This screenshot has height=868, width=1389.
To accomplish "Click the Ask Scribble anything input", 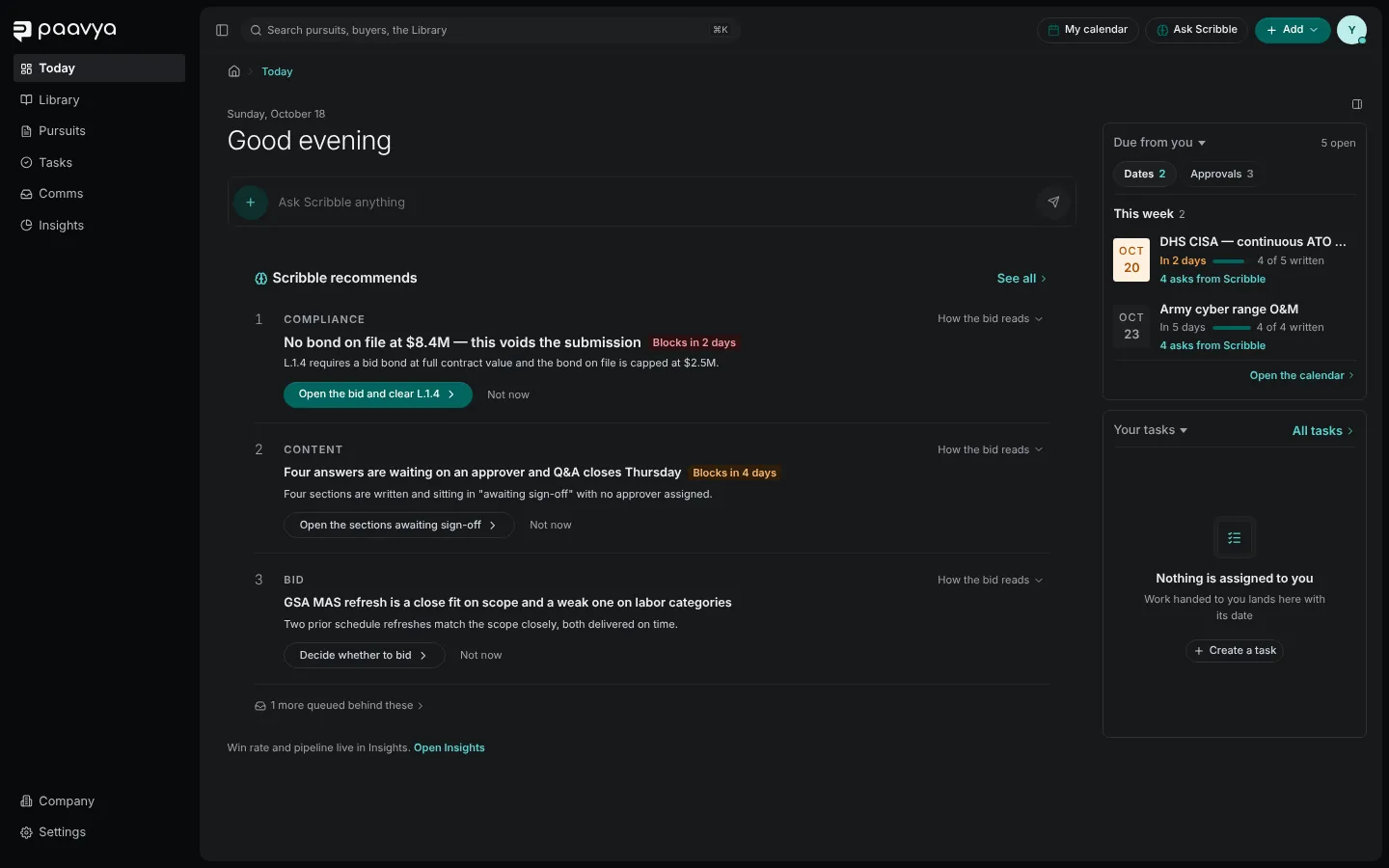I will point(652,203).
